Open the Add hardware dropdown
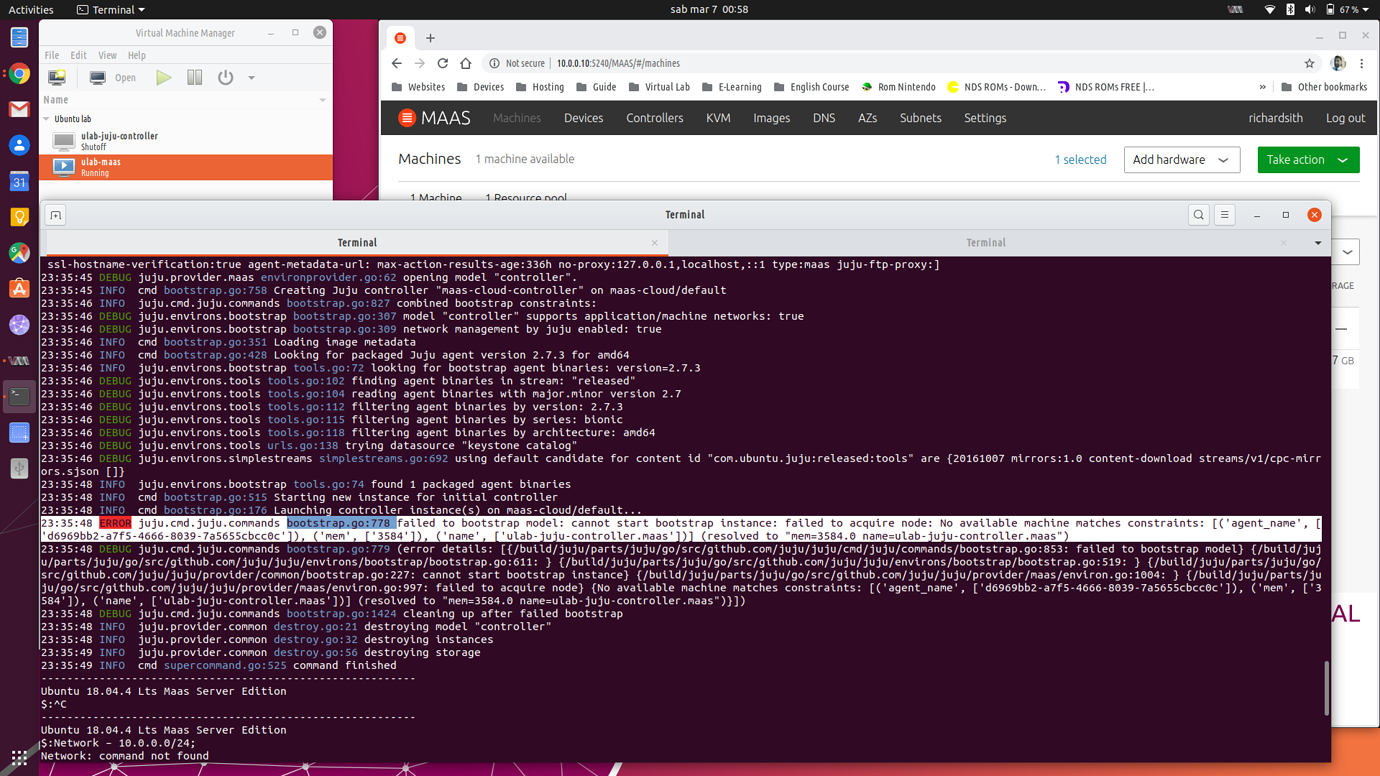This screenshot has width=1380, height=776. point(1181,160)
